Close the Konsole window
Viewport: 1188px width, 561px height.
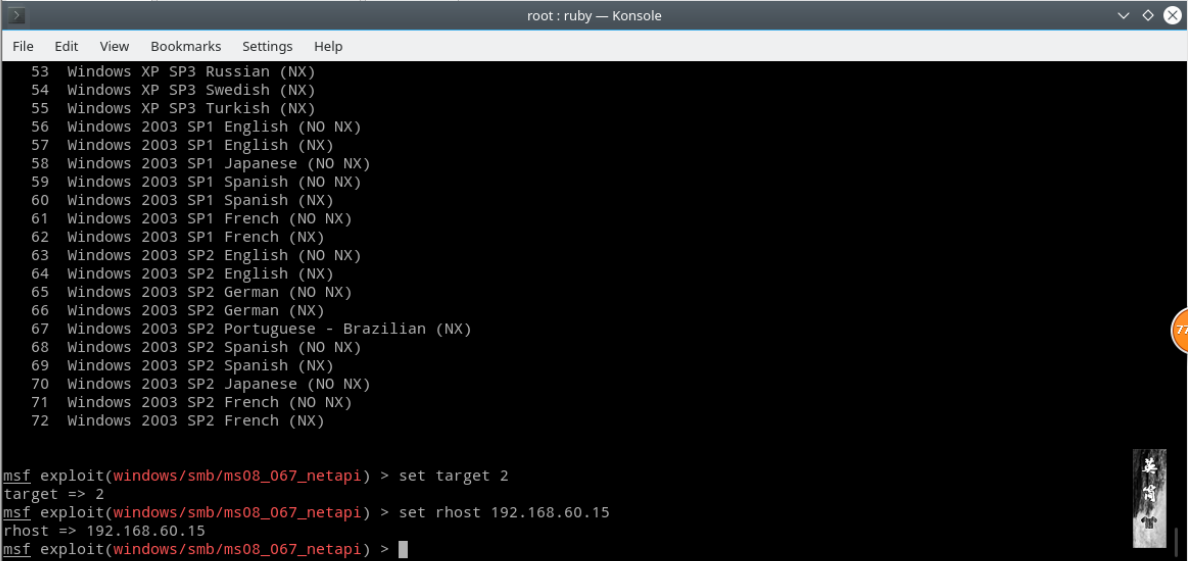pyautogui.click(x=1171, y=15)
